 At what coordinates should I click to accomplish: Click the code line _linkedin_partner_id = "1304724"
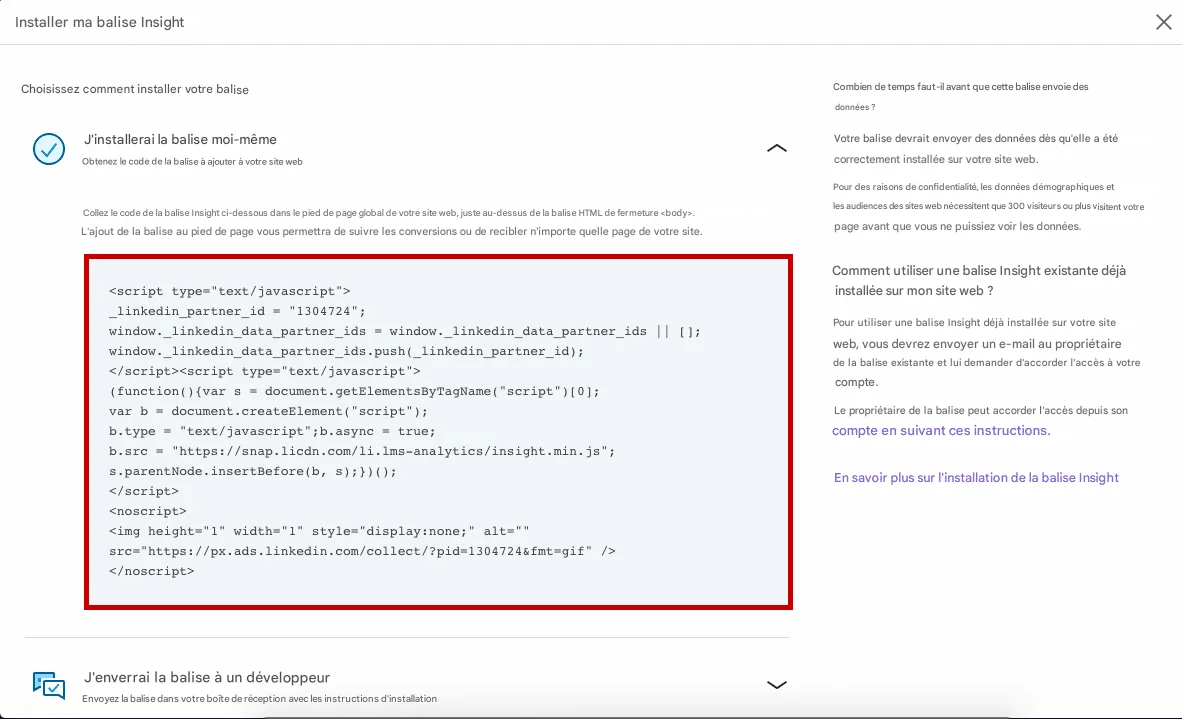[x=237, y=311]
